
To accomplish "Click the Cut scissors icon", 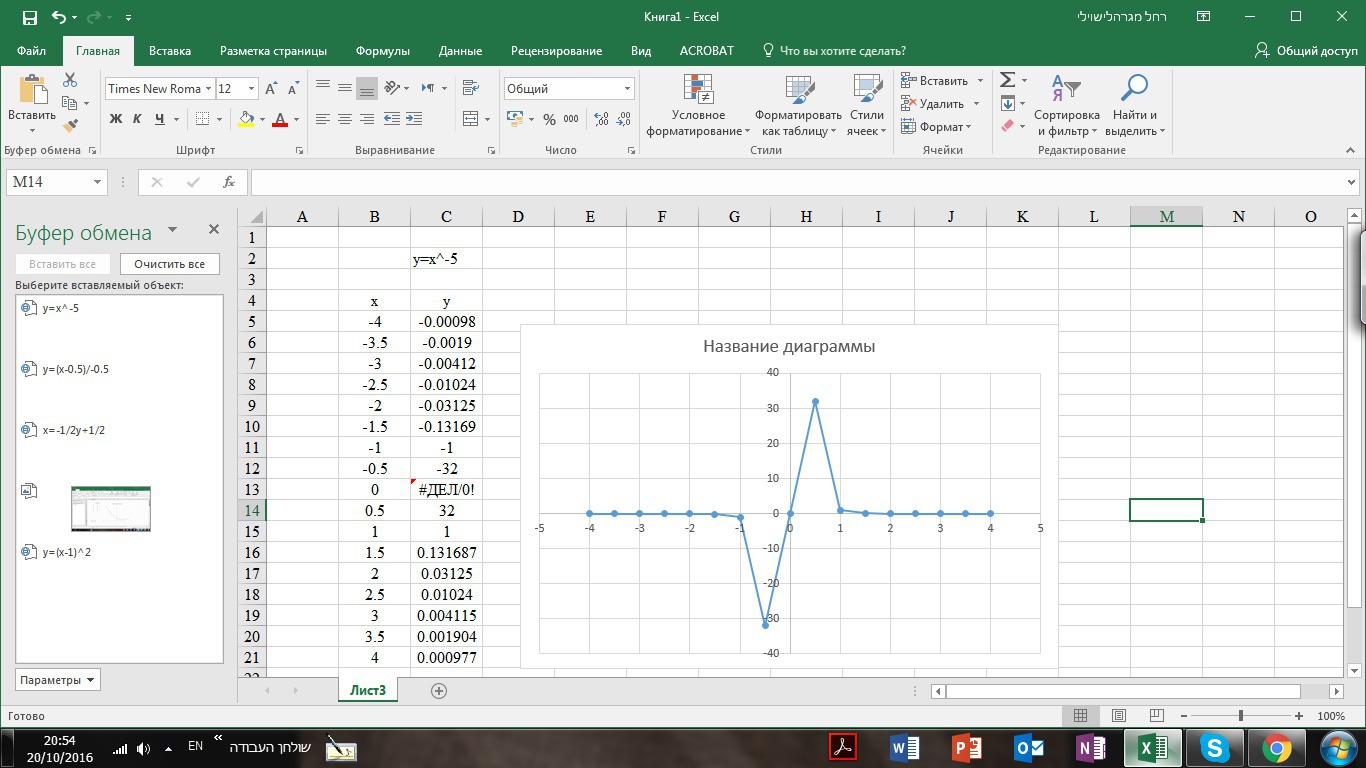I will point(70,80).
